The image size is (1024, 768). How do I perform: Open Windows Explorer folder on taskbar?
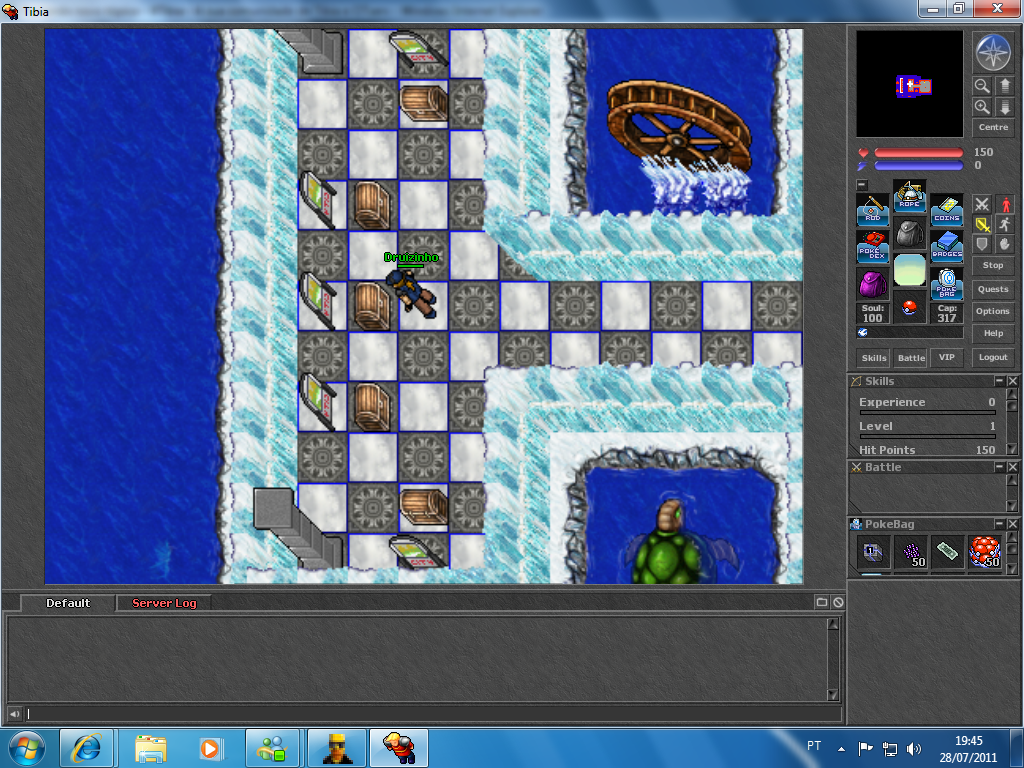(x=150, y=748)
